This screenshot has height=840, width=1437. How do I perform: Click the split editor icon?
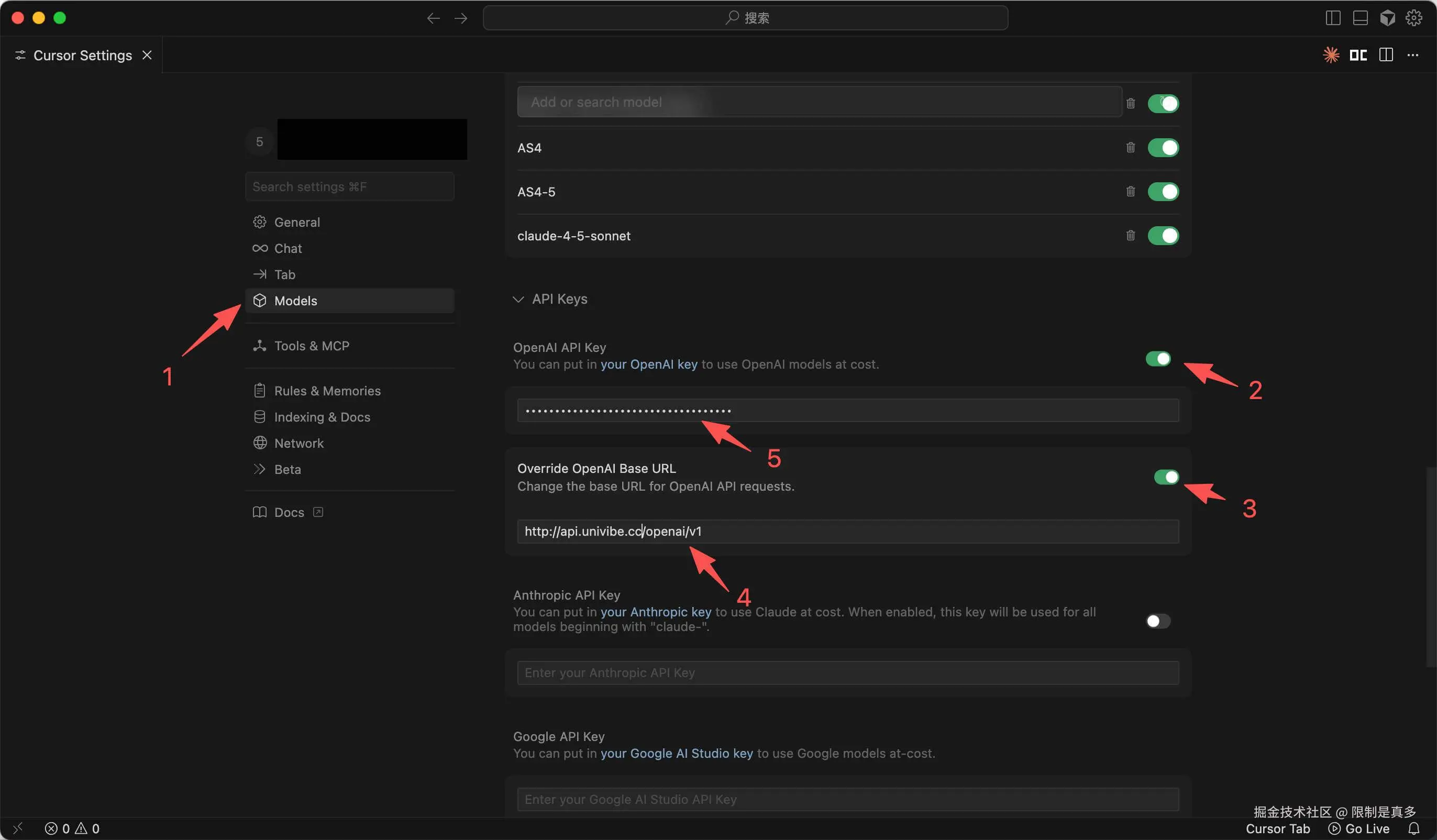(x=1386, y=55)
